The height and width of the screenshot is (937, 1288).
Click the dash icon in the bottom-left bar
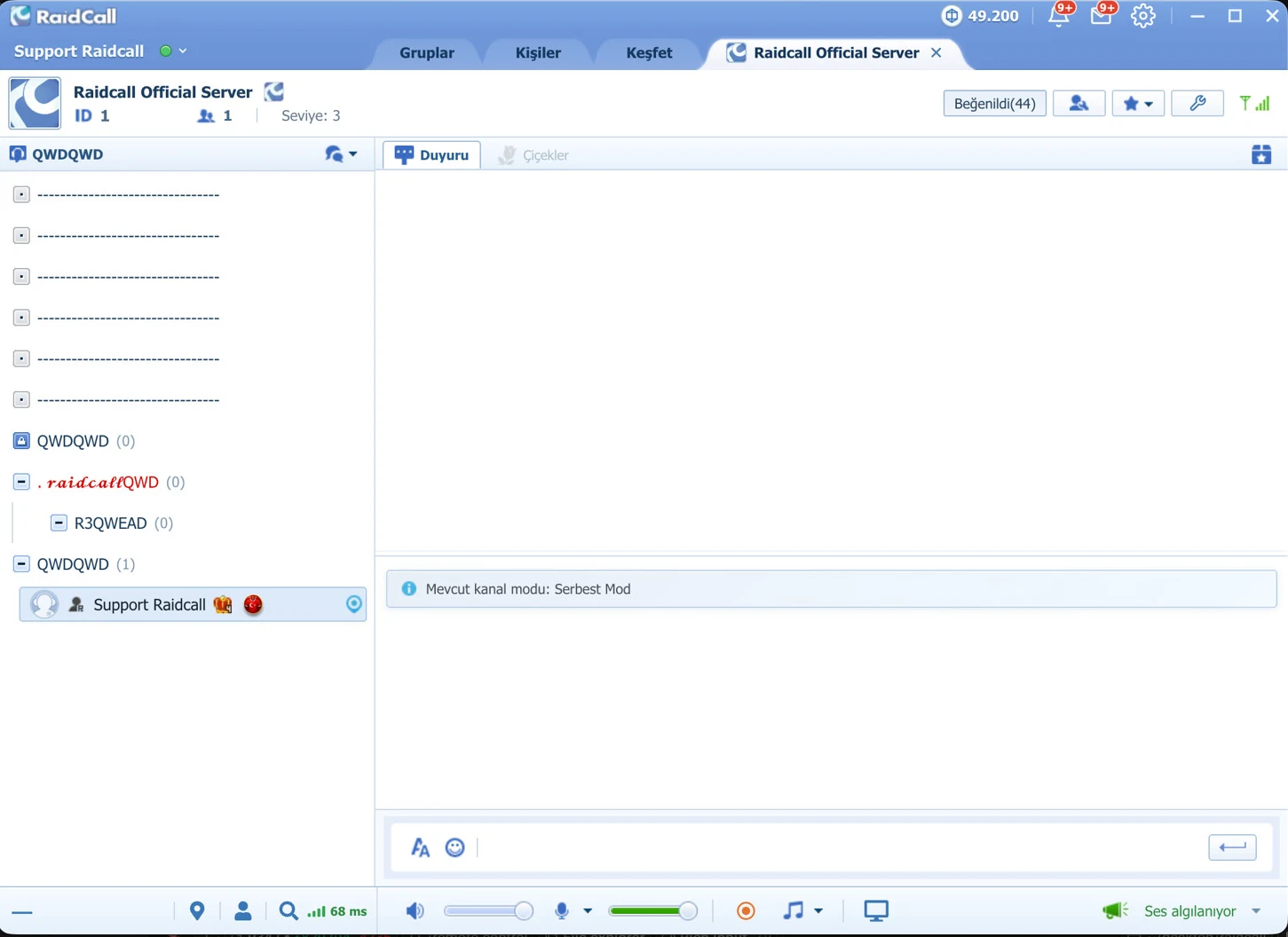click(x=22, y=912)
